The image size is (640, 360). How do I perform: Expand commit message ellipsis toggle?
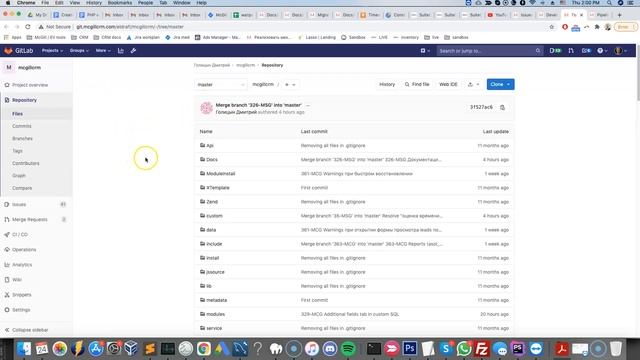click(308, 105)
